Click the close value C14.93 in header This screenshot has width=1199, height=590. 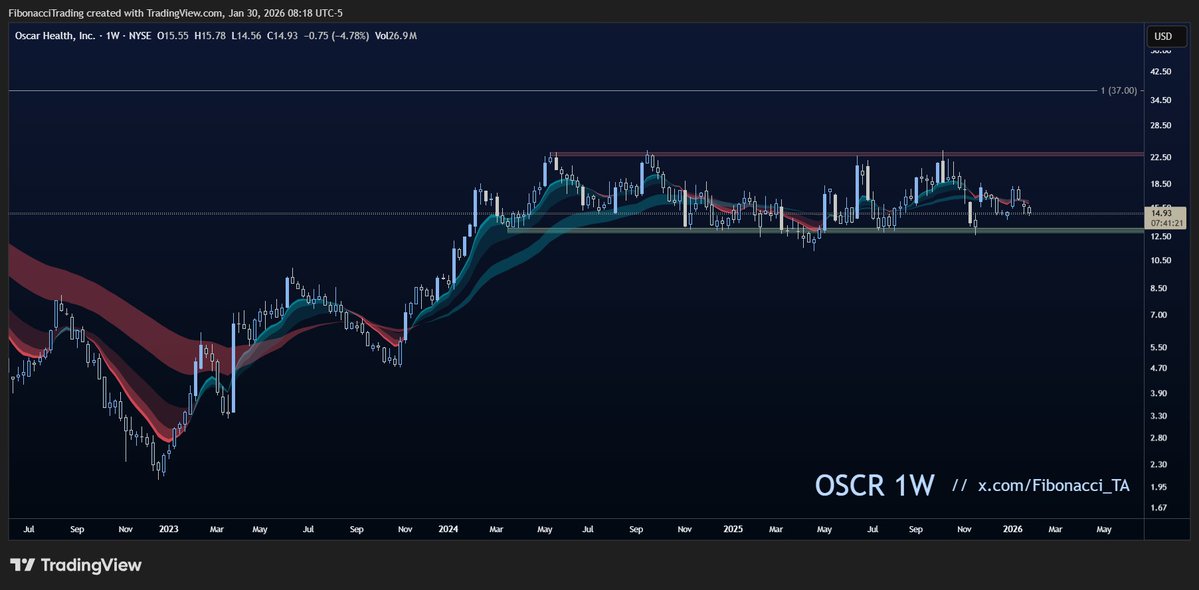(x=283, y=36)
